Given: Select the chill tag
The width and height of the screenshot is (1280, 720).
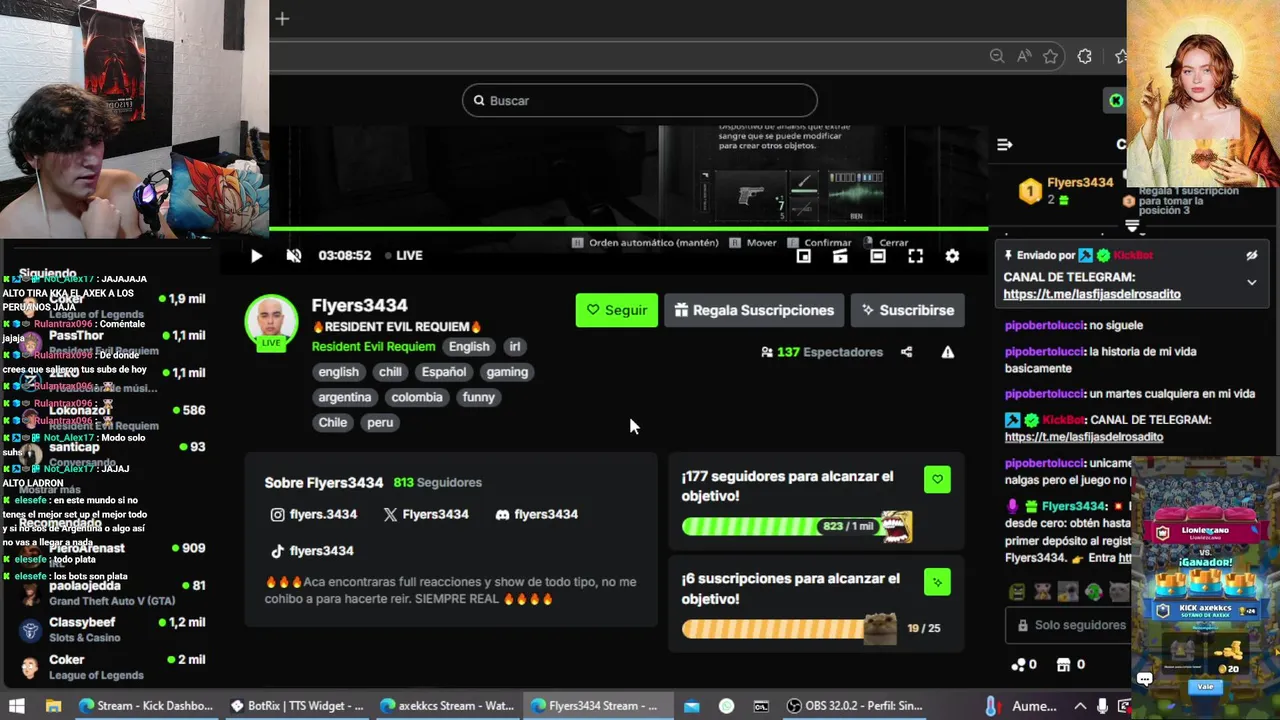Looking at the screenshot, I should point(390,372).
